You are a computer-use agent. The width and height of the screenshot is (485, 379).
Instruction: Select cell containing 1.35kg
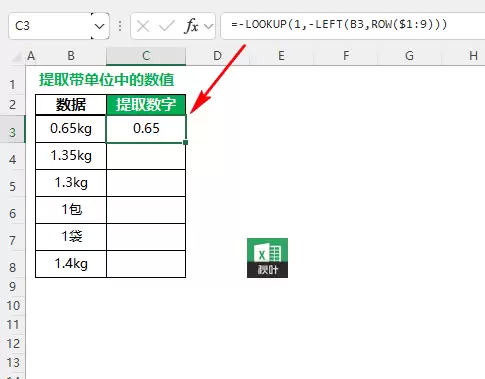point(71,156)
